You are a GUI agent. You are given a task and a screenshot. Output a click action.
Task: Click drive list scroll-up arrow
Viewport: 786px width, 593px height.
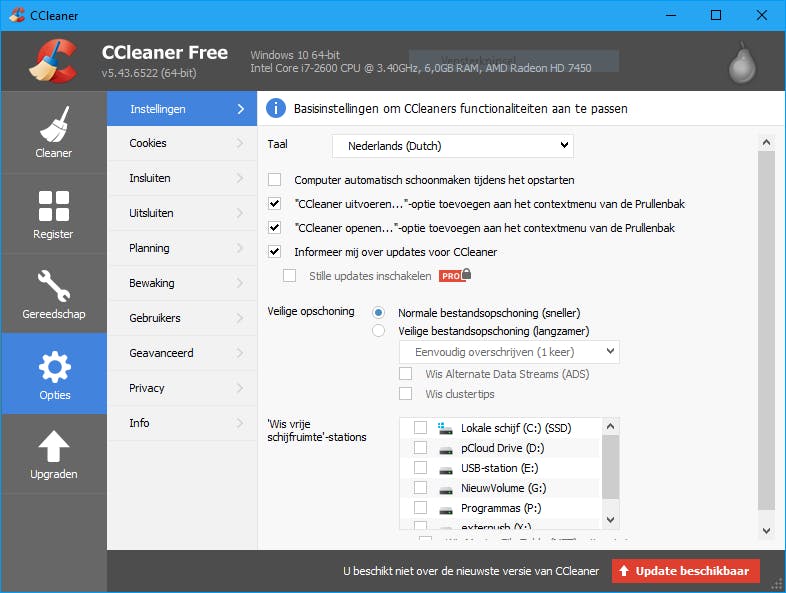[611, 427]
